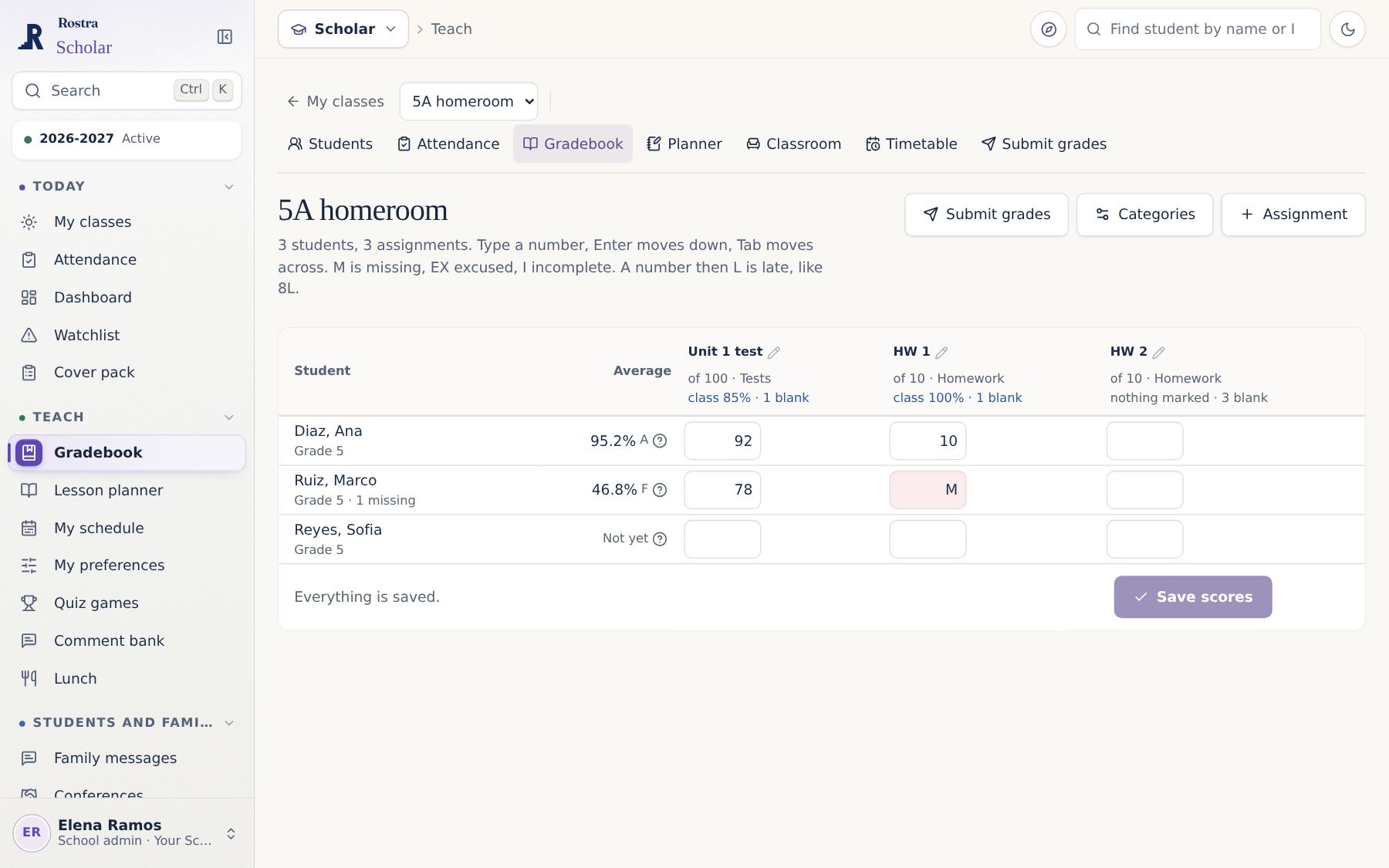
Task: Open the Dashboard sidebar item
Action: tap(127, 298)
